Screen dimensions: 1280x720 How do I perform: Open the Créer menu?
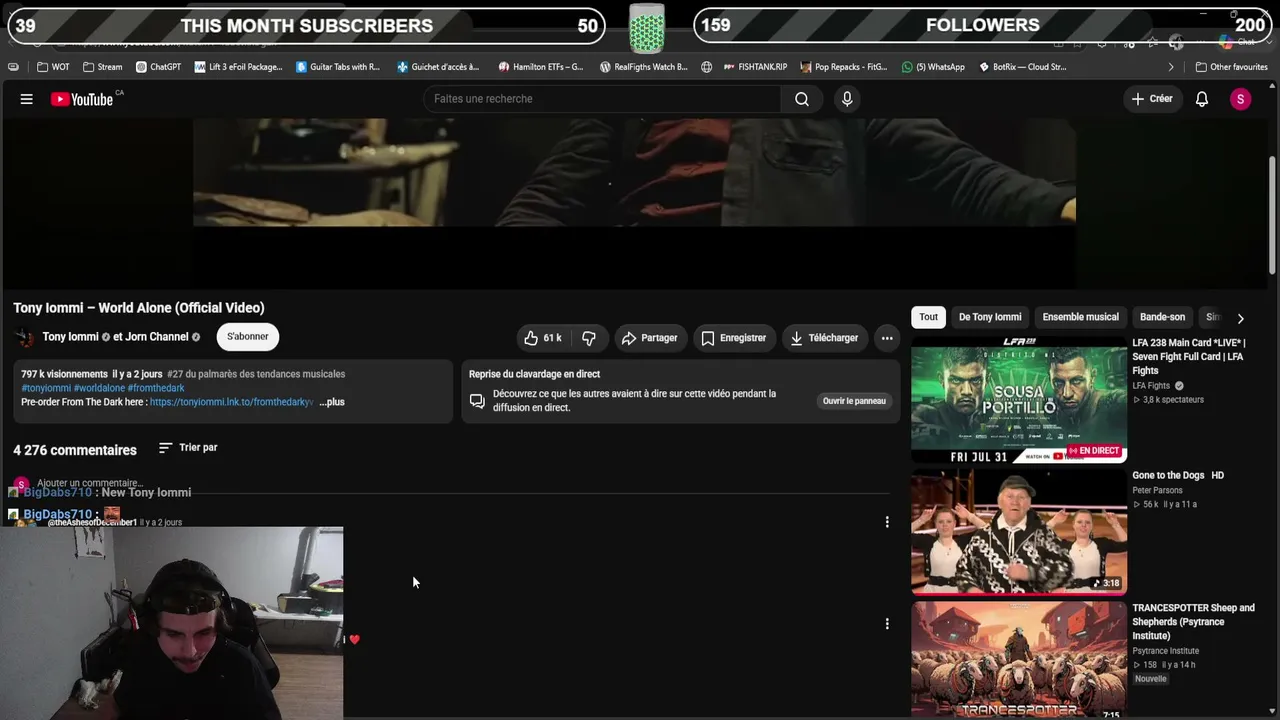click(x=1152, y=99)
